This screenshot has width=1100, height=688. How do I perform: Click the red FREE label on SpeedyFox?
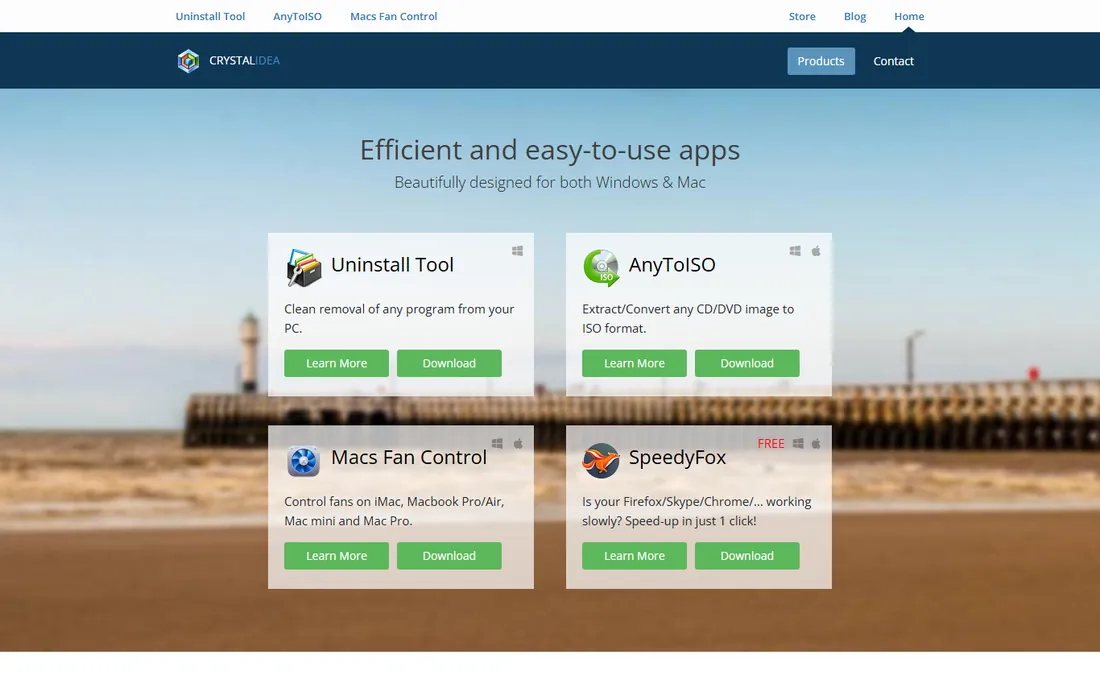tap(771, 443)
